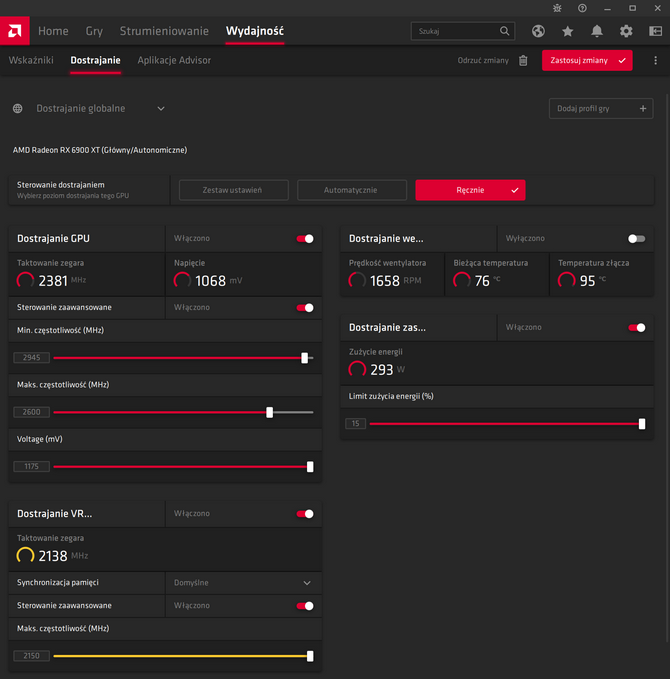Click Limit zużycia energii slider handle
This screenshot has height=679, width=670.
642,424
